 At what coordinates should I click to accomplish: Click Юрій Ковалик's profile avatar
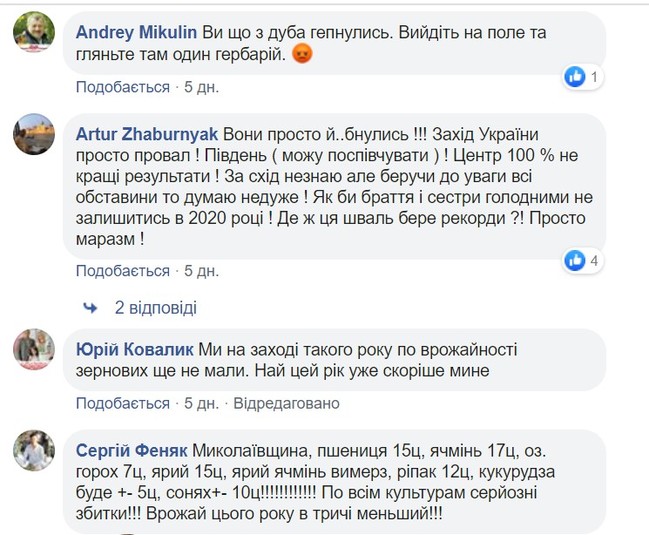(34, 350)
